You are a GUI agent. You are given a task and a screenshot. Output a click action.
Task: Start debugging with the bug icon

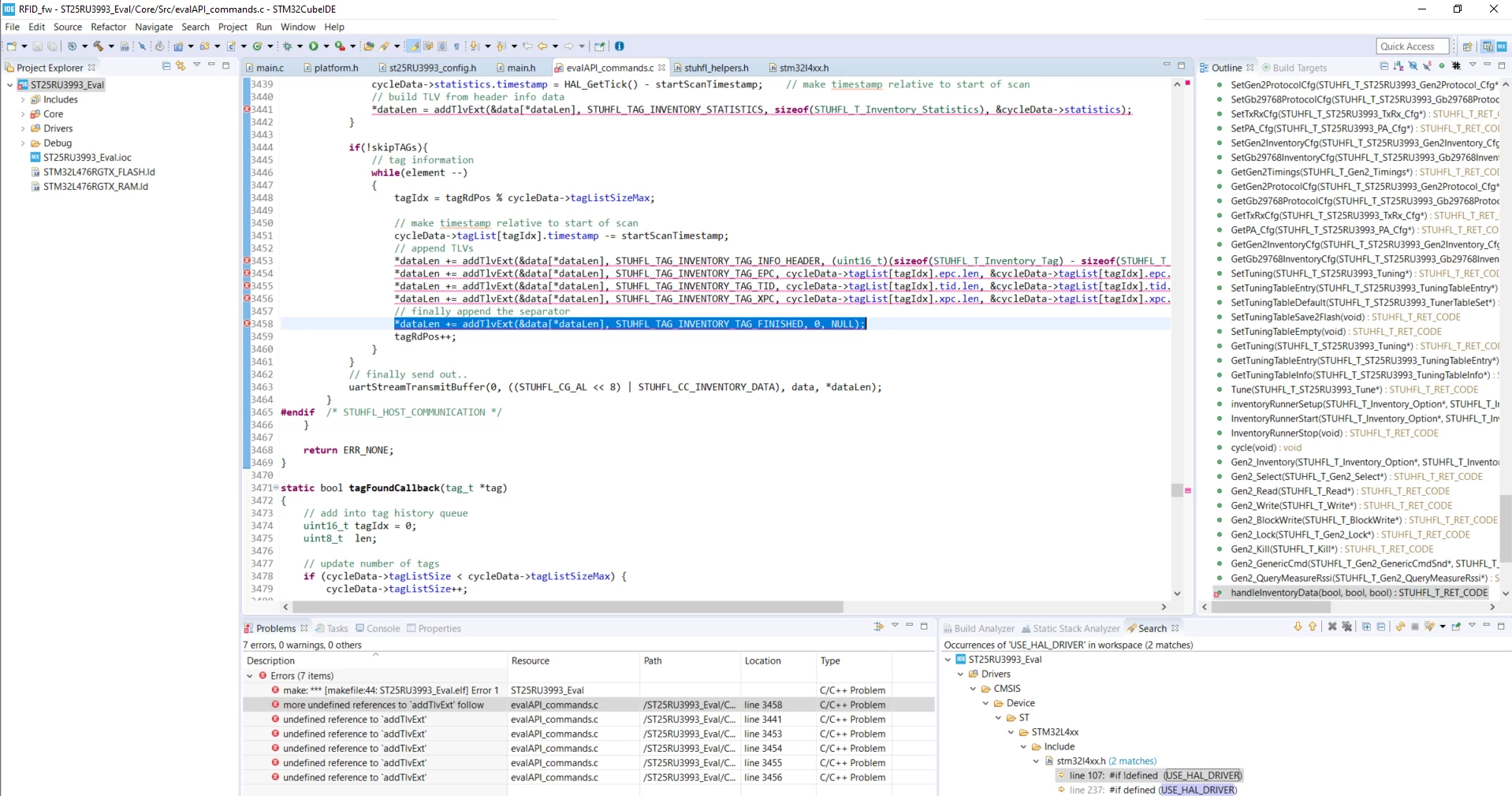click(x=288, y=46)
